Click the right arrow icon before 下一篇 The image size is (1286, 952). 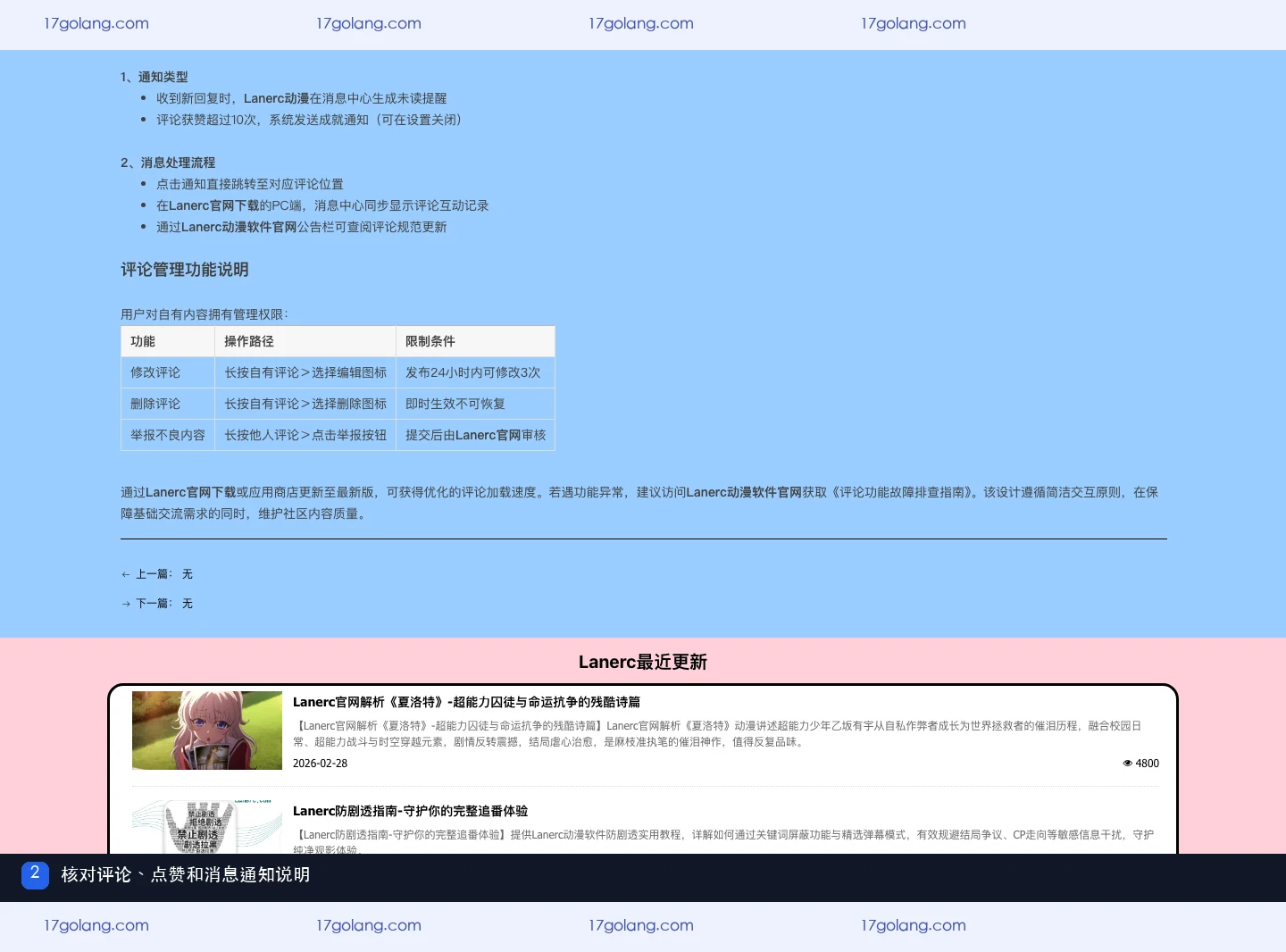click(x=126, y=604)
